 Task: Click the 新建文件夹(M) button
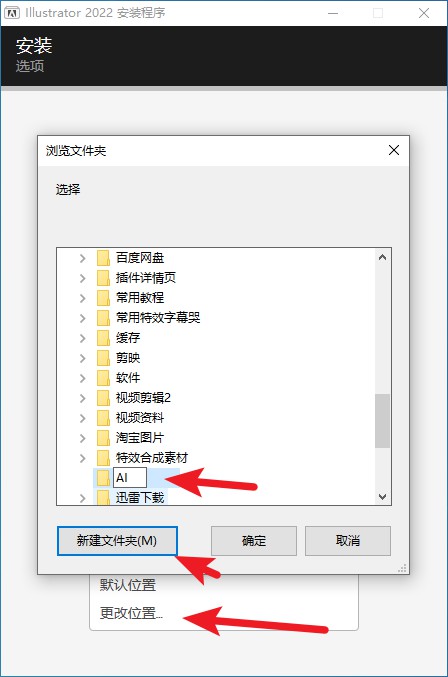[x=117, y=541]
